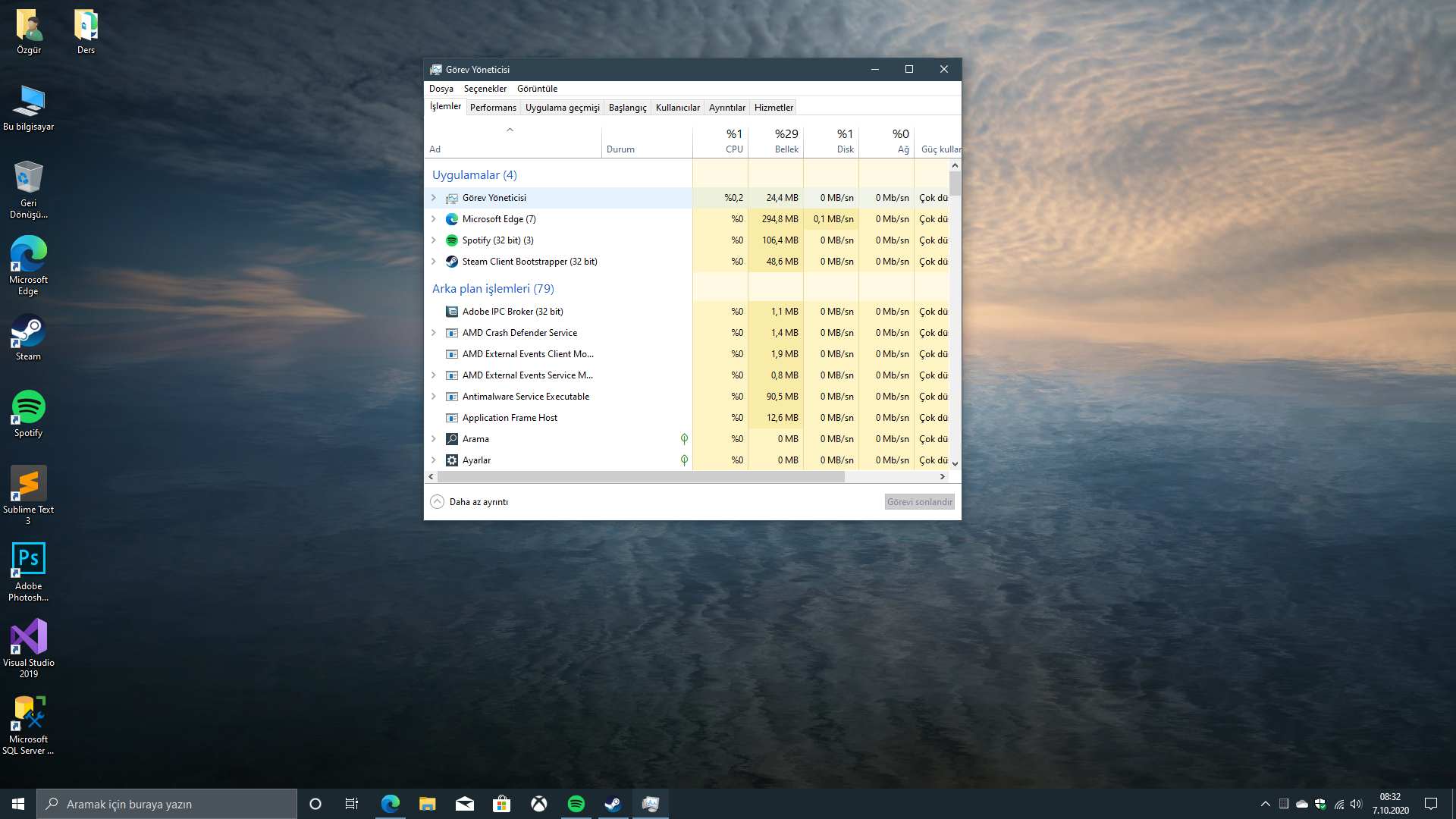Click the horizontal scrollbar right arrow
The height and width of the screenshot is (819, 1456).
pos(943,477)
